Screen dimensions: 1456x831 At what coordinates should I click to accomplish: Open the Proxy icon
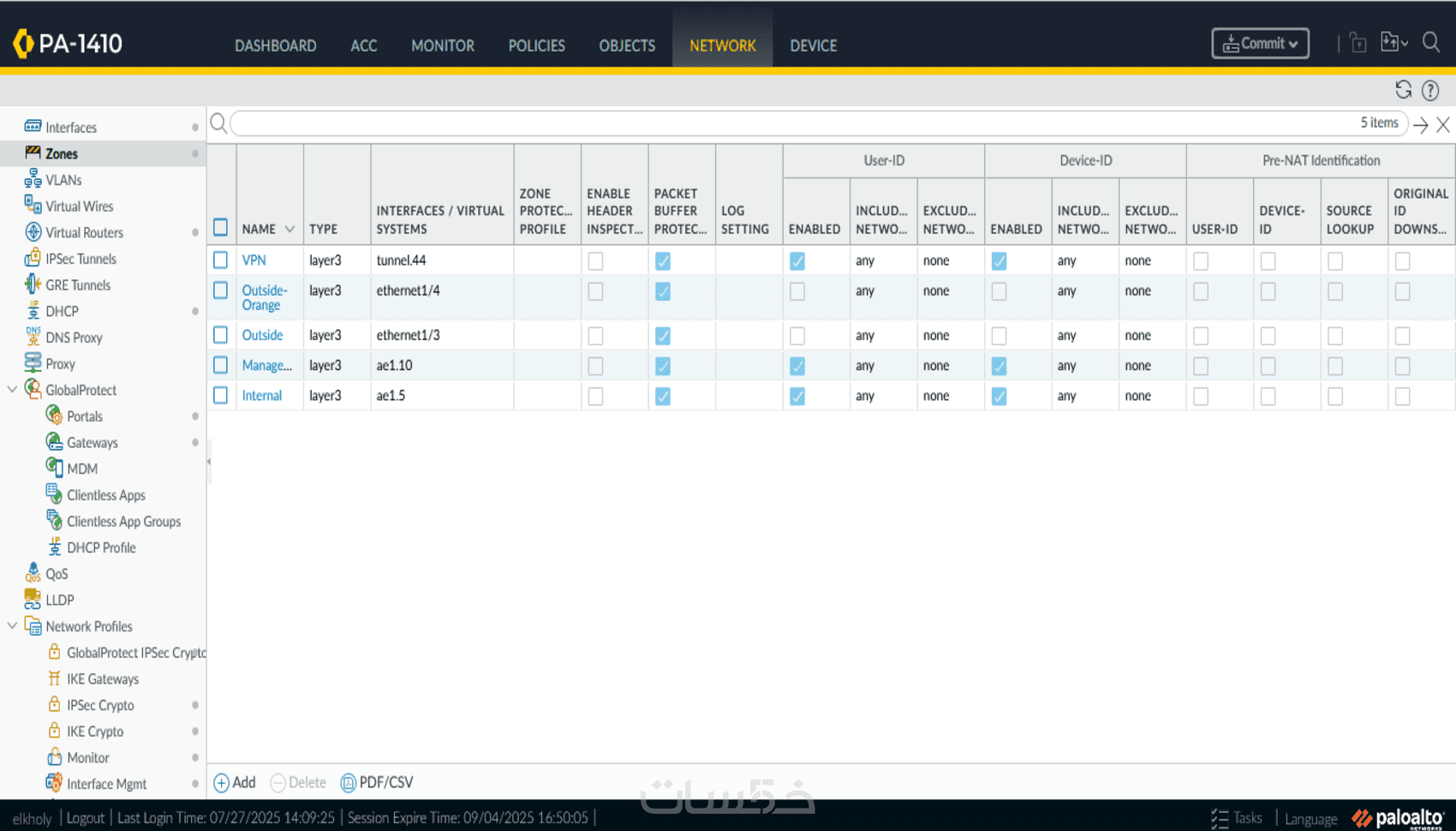33,363
